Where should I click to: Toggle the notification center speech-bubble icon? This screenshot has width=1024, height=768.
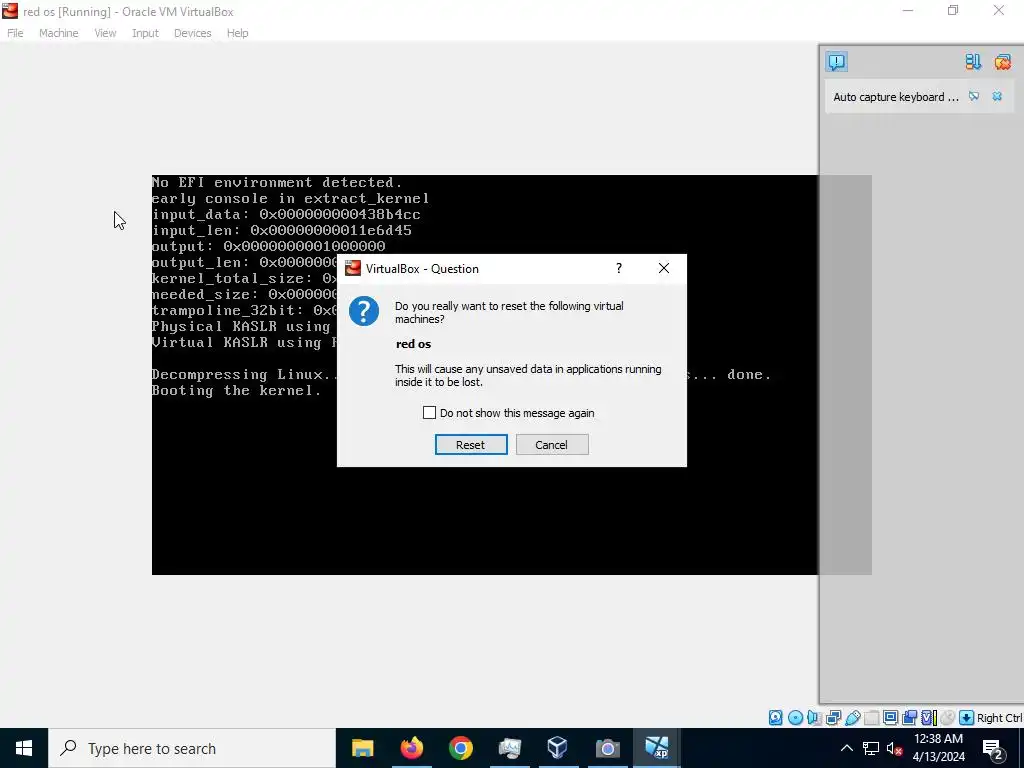click(x=837, y=62)
